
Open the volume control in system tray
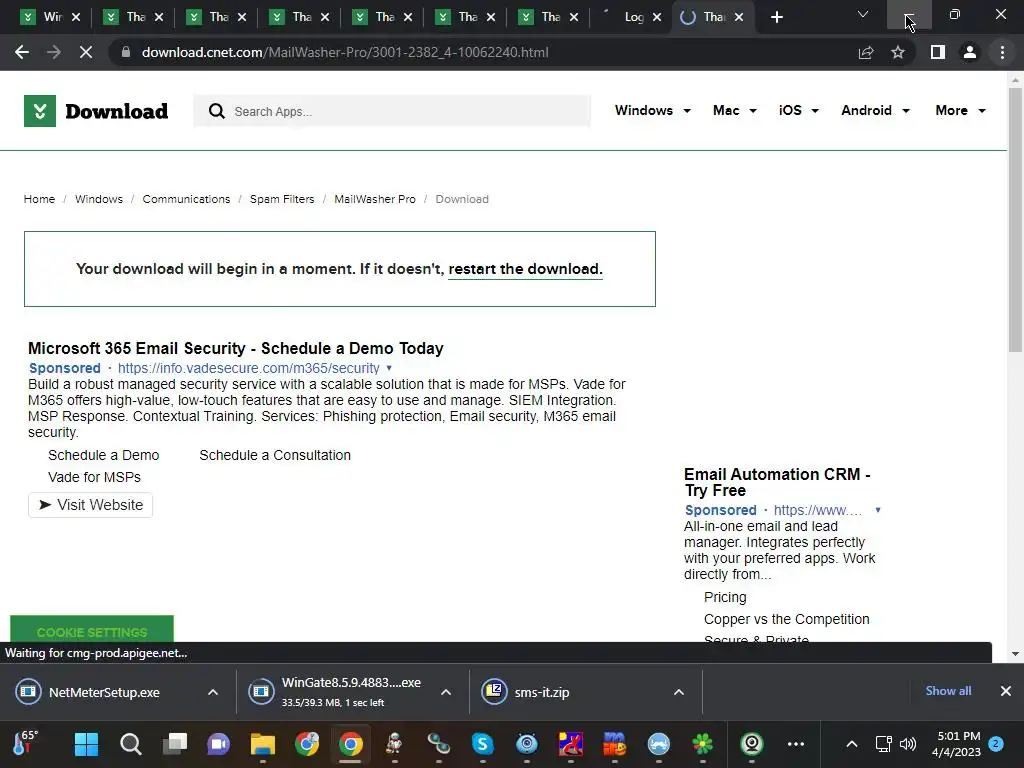(x=908, y=744)
